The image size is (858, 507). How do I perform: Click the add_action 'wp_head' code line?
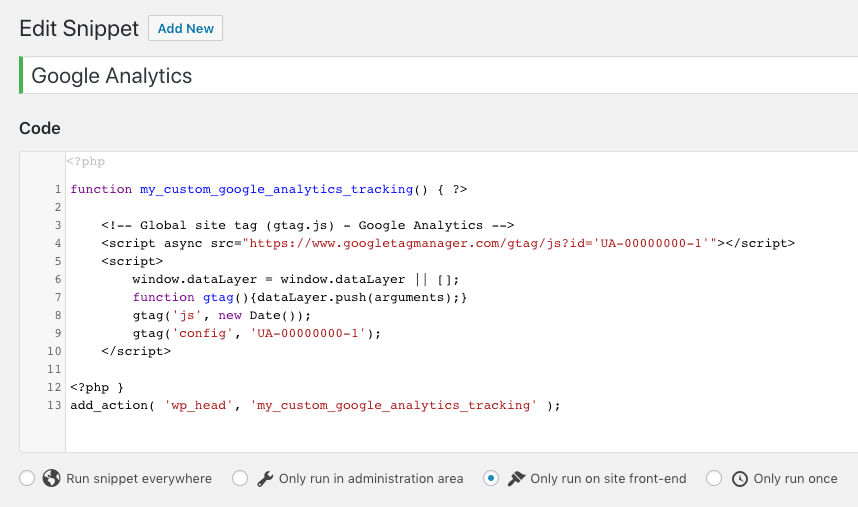pos(315,405)
